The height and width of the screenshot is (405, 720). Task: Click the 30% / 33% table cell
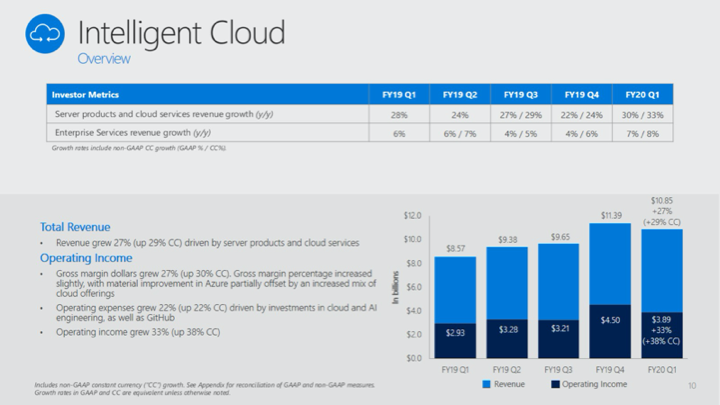pyautogui.click(x=644, y=114)
